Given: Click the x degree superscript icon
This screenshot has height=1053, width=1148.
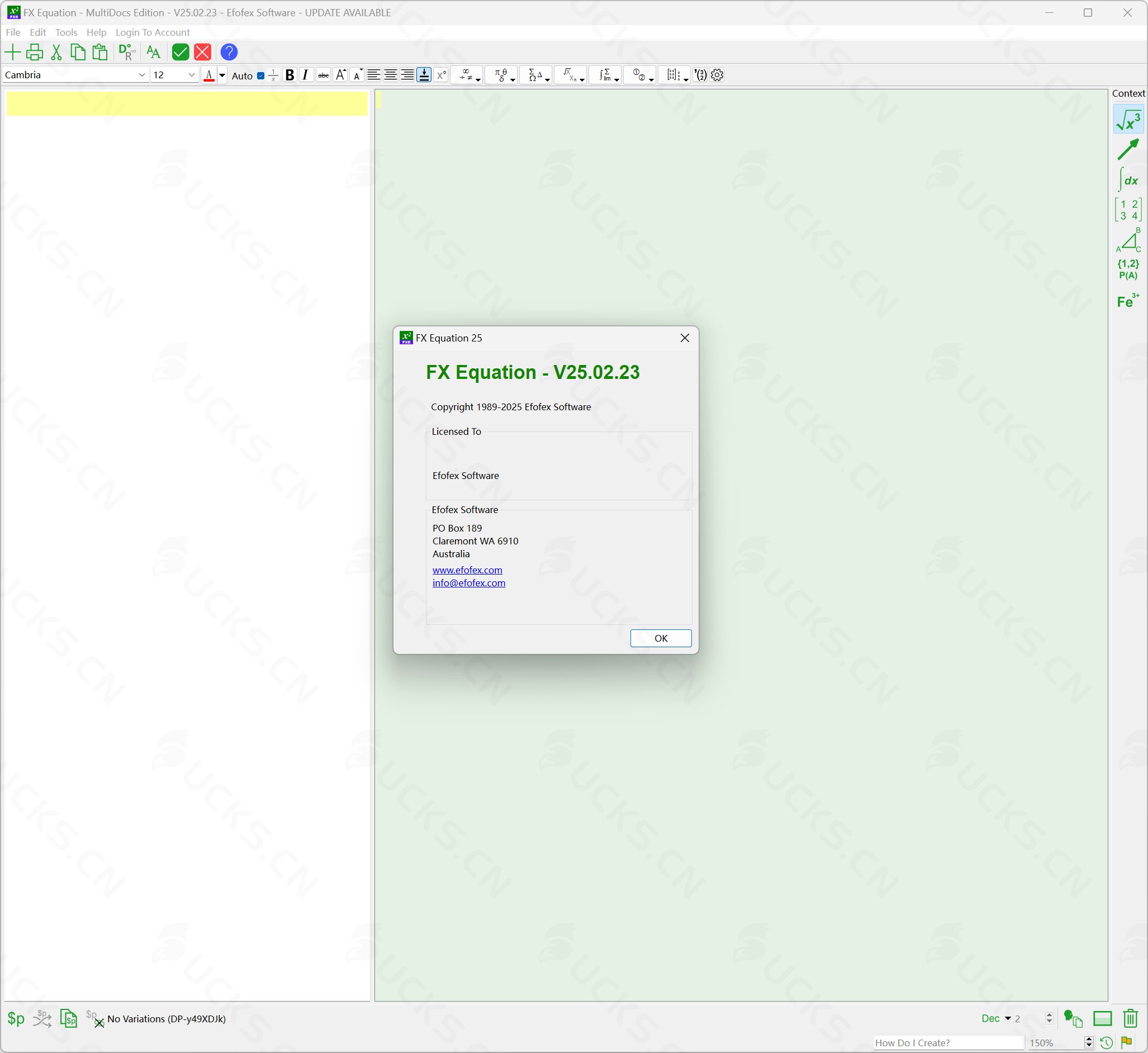Looking at the screenshot, I should click(441, 75).
